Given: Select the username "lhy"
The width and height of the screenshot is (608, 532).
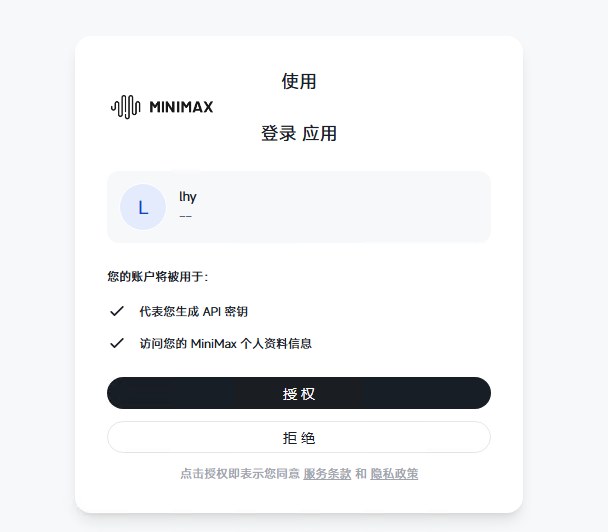Looking at the screenshot, I should [x=188, y=197].
